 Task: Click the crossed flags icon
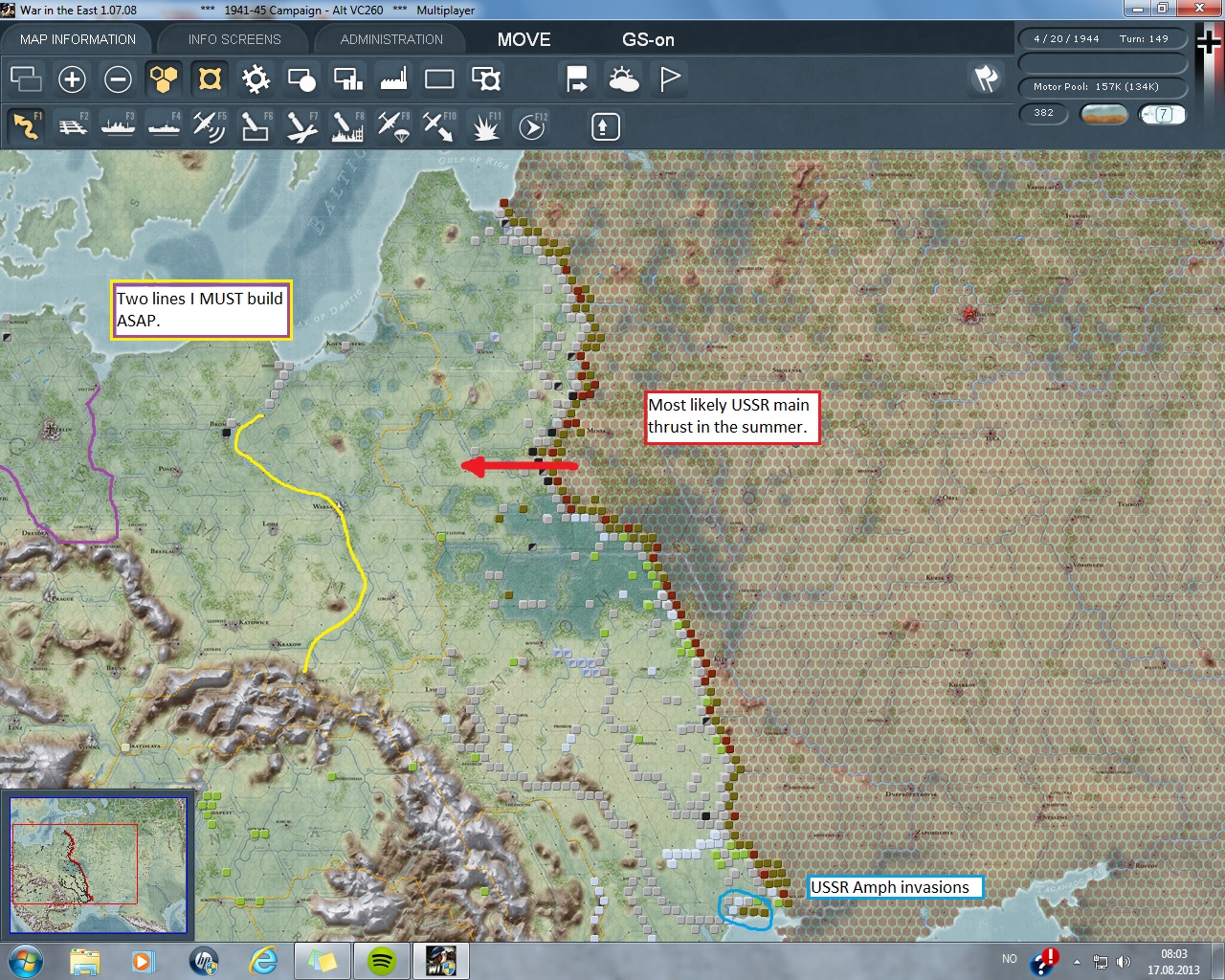(x=986, y=78)
